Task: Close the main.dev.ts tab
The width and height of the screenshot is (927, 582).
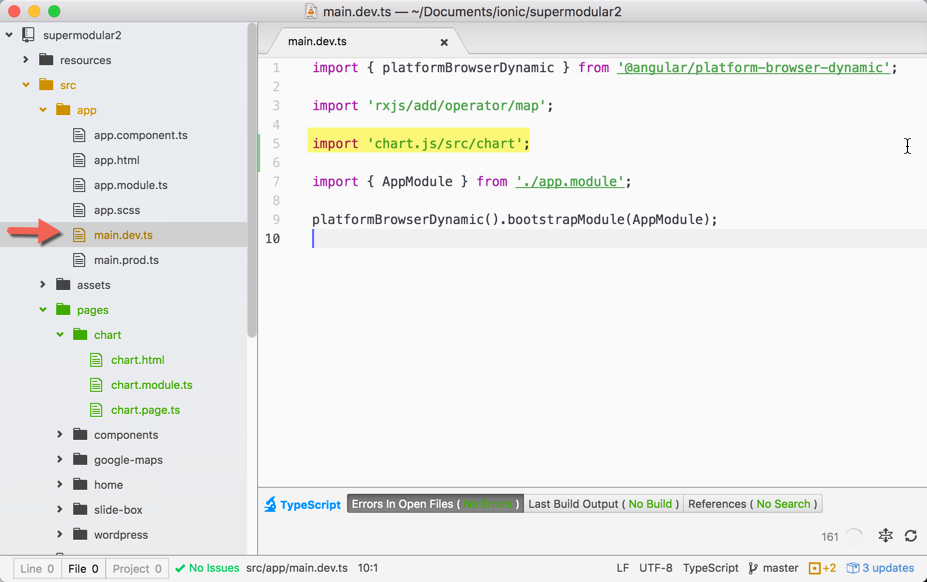Action: click(444, 42)
